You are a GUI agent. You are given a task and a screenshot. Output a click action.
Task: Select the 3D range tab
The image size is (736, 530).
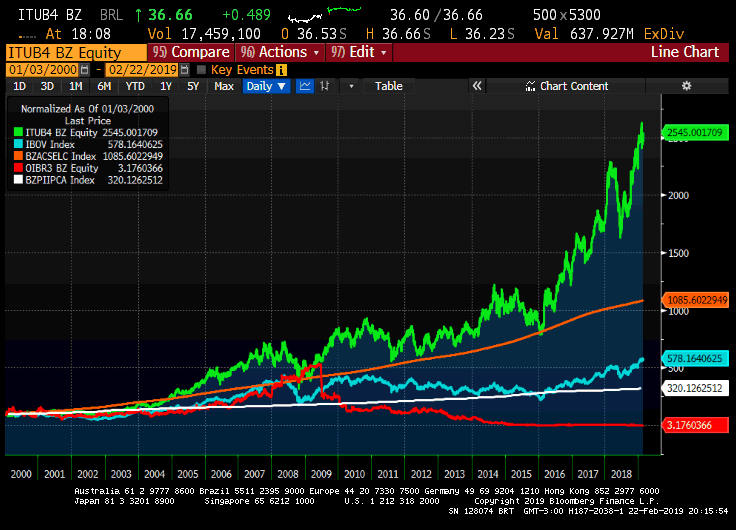tap(47, 86)
